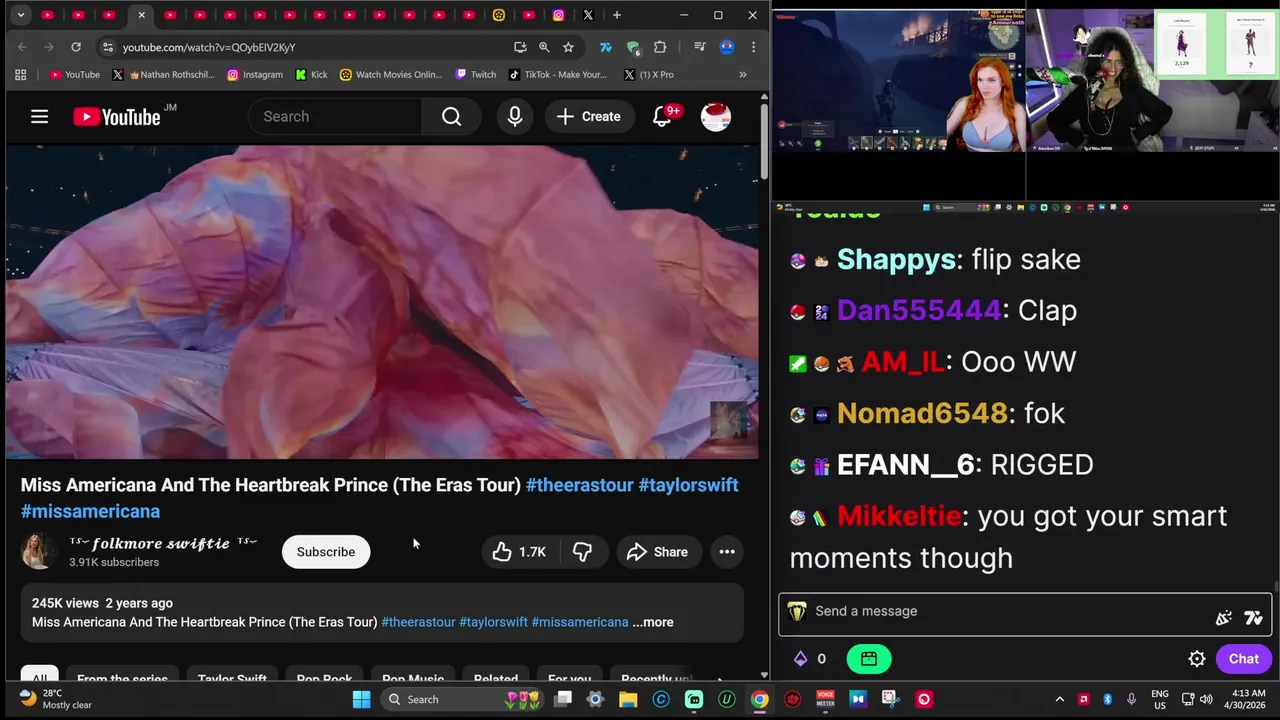Viewport: 1280px width, 720px height.
Task: Click the Create button on YouTube
Action: click(589, 117)
